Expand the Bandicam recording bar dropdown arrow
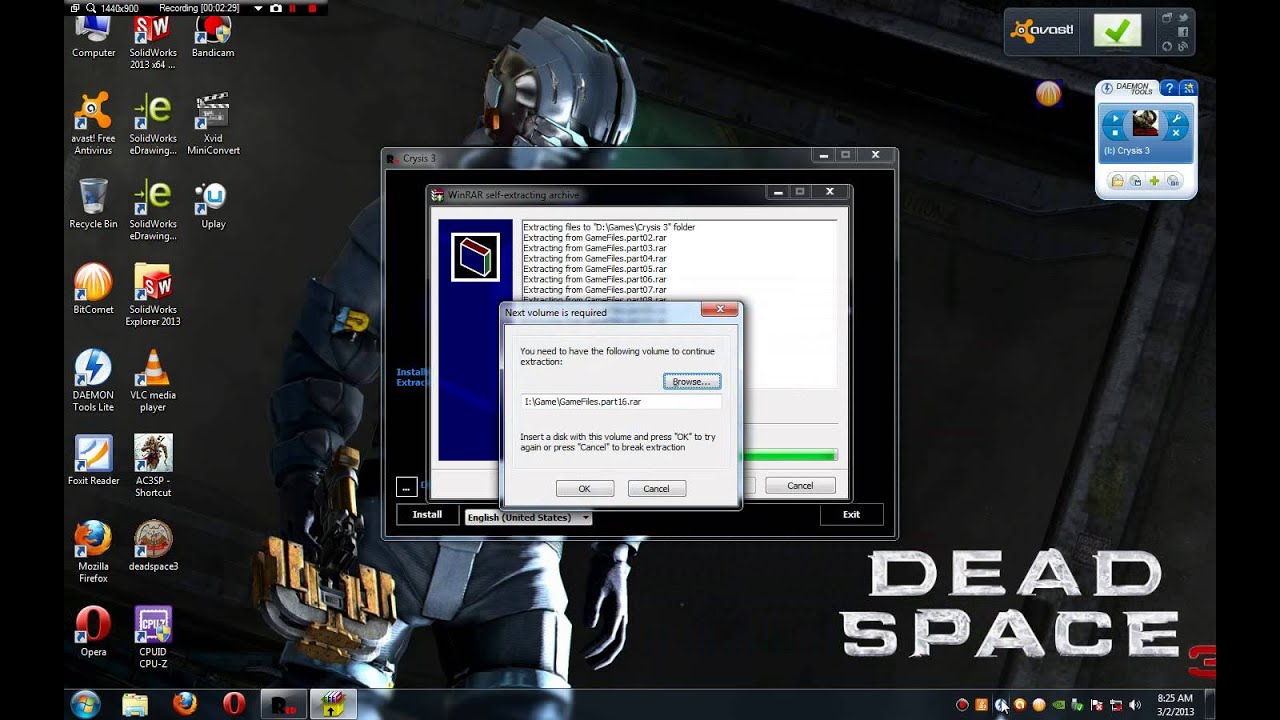 (258, 8)
